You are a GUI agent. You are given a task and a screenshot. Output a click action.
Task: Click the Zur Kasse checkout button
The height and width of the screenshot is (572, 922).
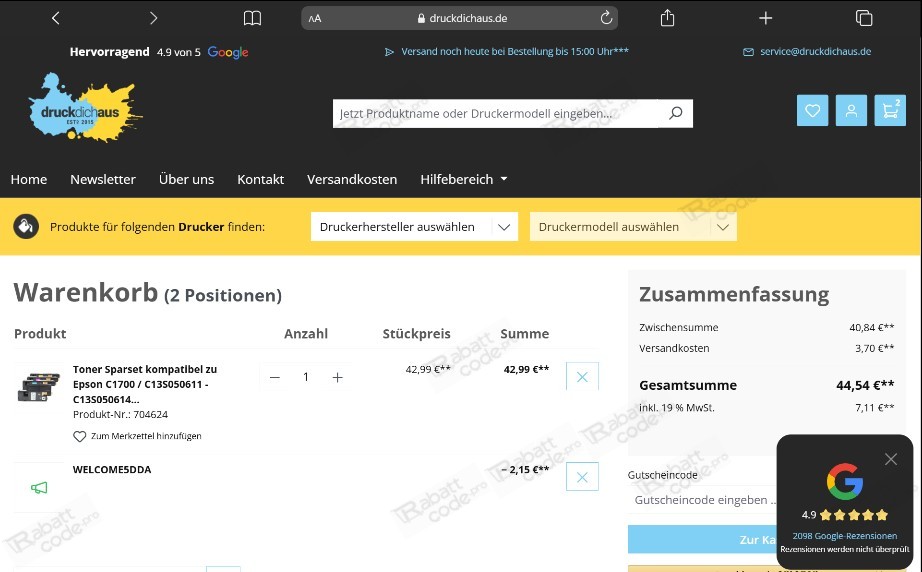click(703, 540)
